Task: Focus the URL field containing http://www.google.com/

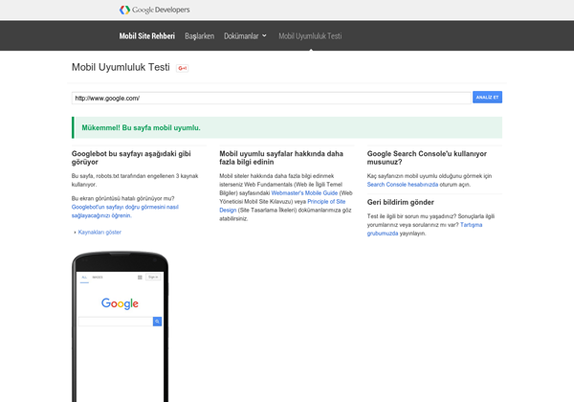Action: pos(271,98)
